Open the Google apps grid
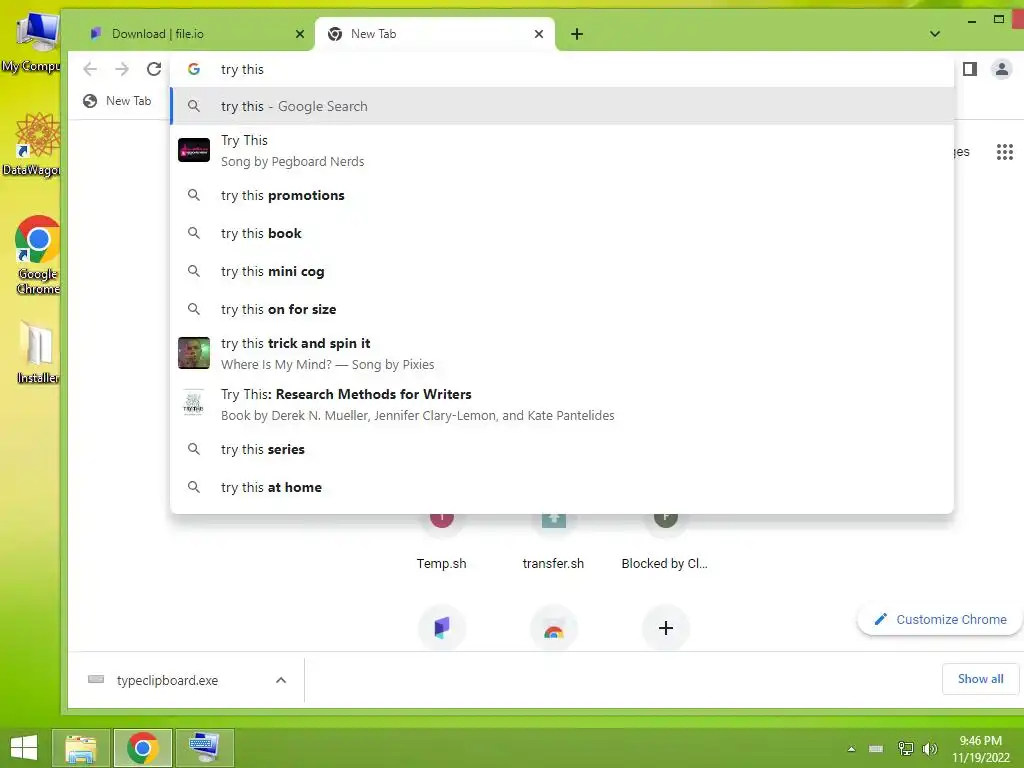 click(x=1004, y=152)
